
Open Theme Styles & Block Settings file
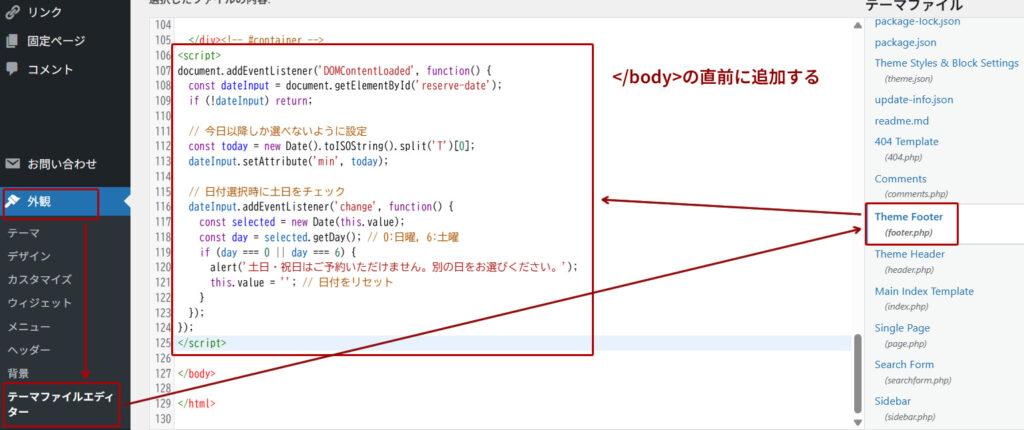pos(946,63)
